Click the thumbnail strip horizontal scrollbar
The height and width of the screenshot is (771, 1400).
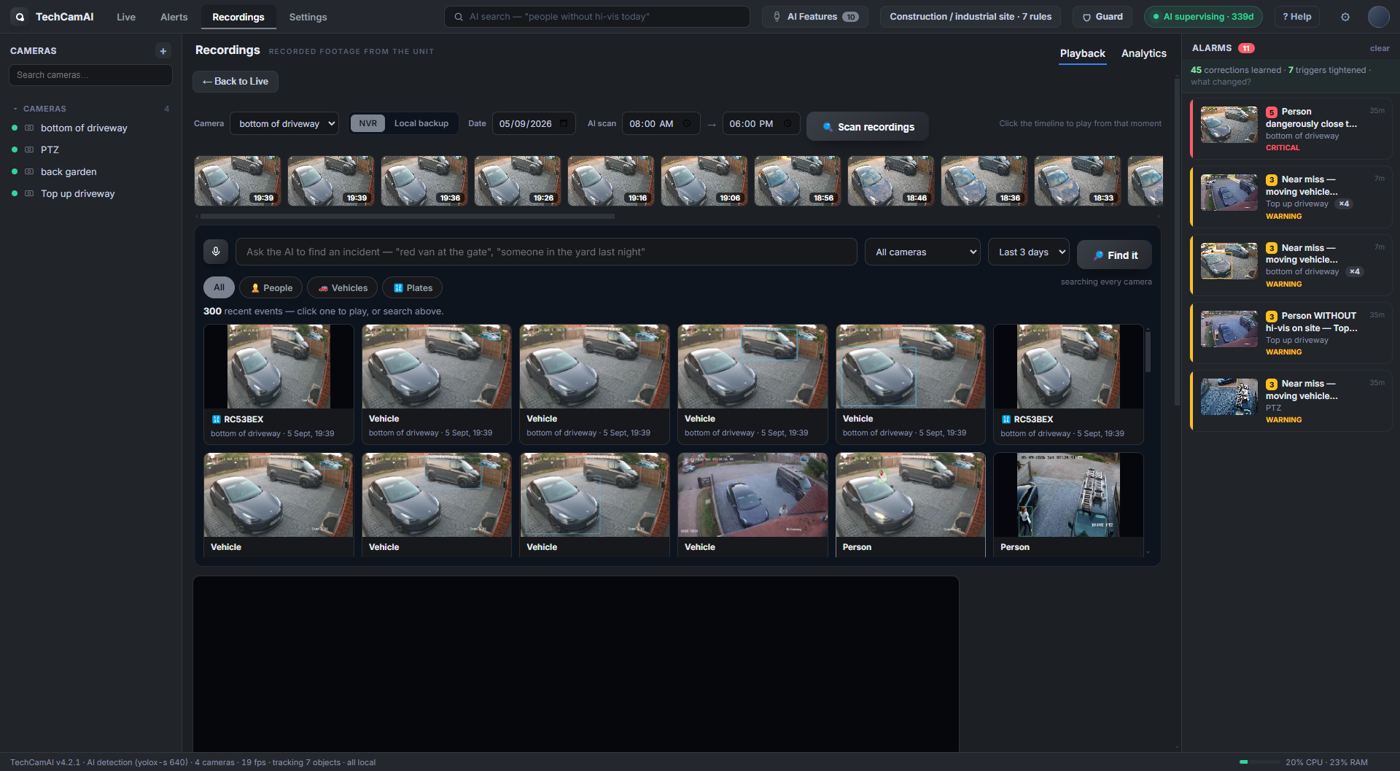pyautogui.click(x=407, y=216)
